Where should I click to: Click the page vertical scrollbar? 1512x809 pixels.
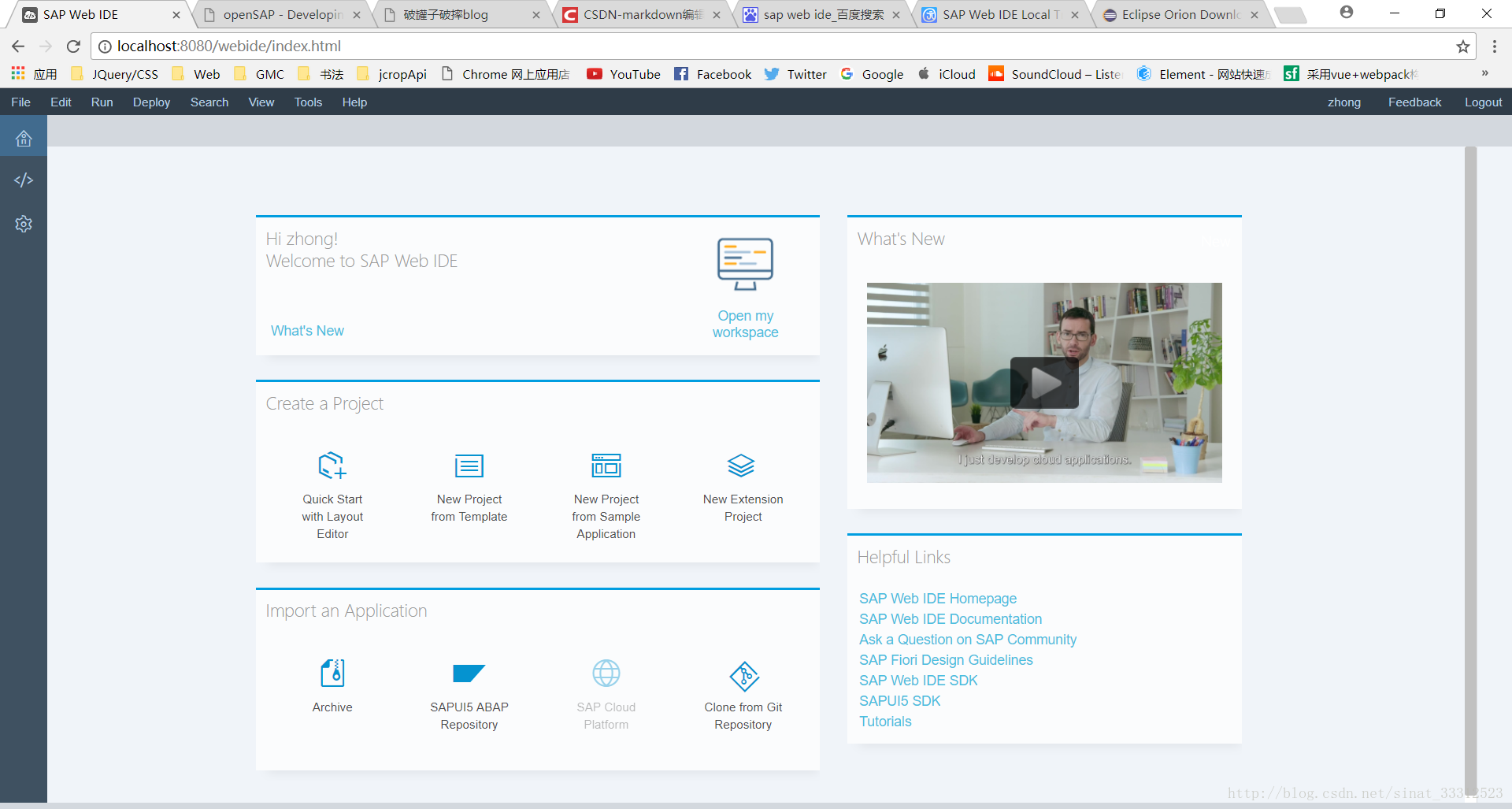[1470, 473]
